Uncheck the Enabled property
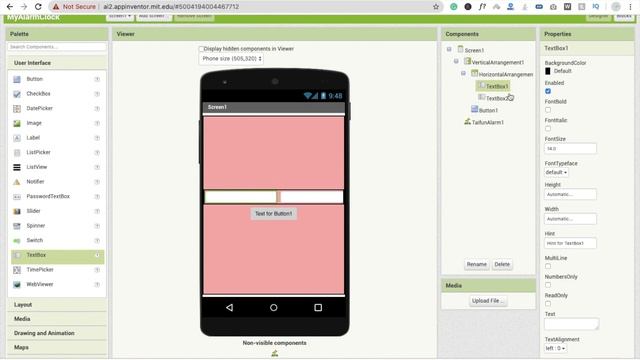 point(548,91)
